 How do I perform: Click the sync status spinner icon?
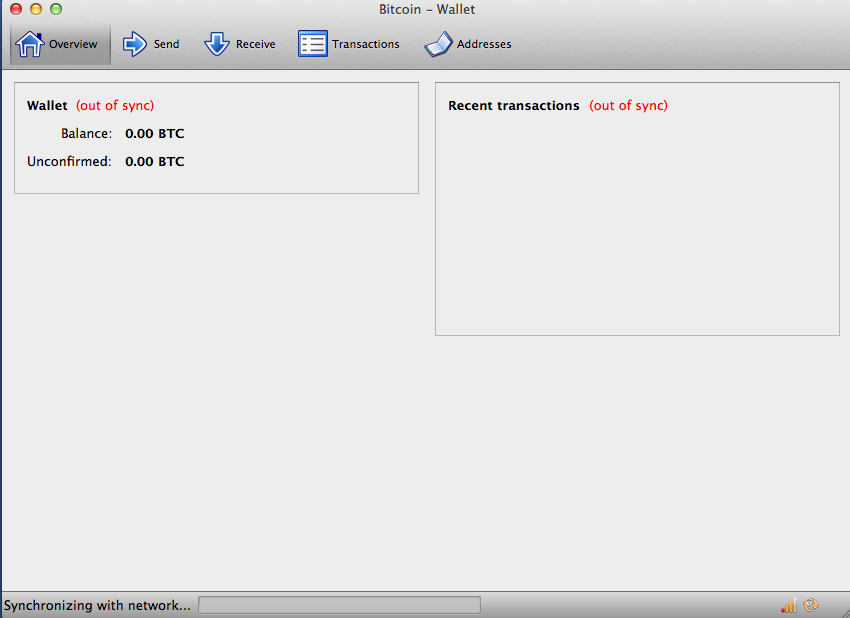click(811, 605)
